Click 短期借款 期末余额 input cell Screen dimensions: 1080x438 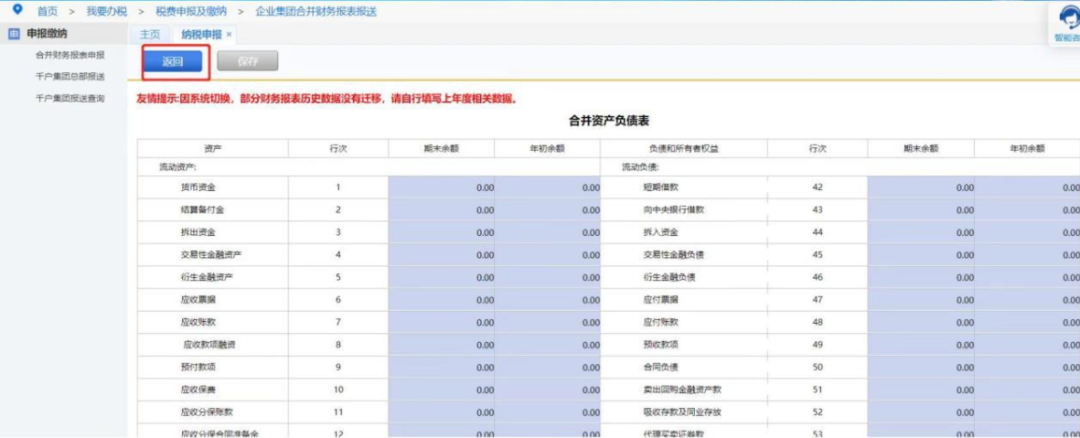point(921,187)
